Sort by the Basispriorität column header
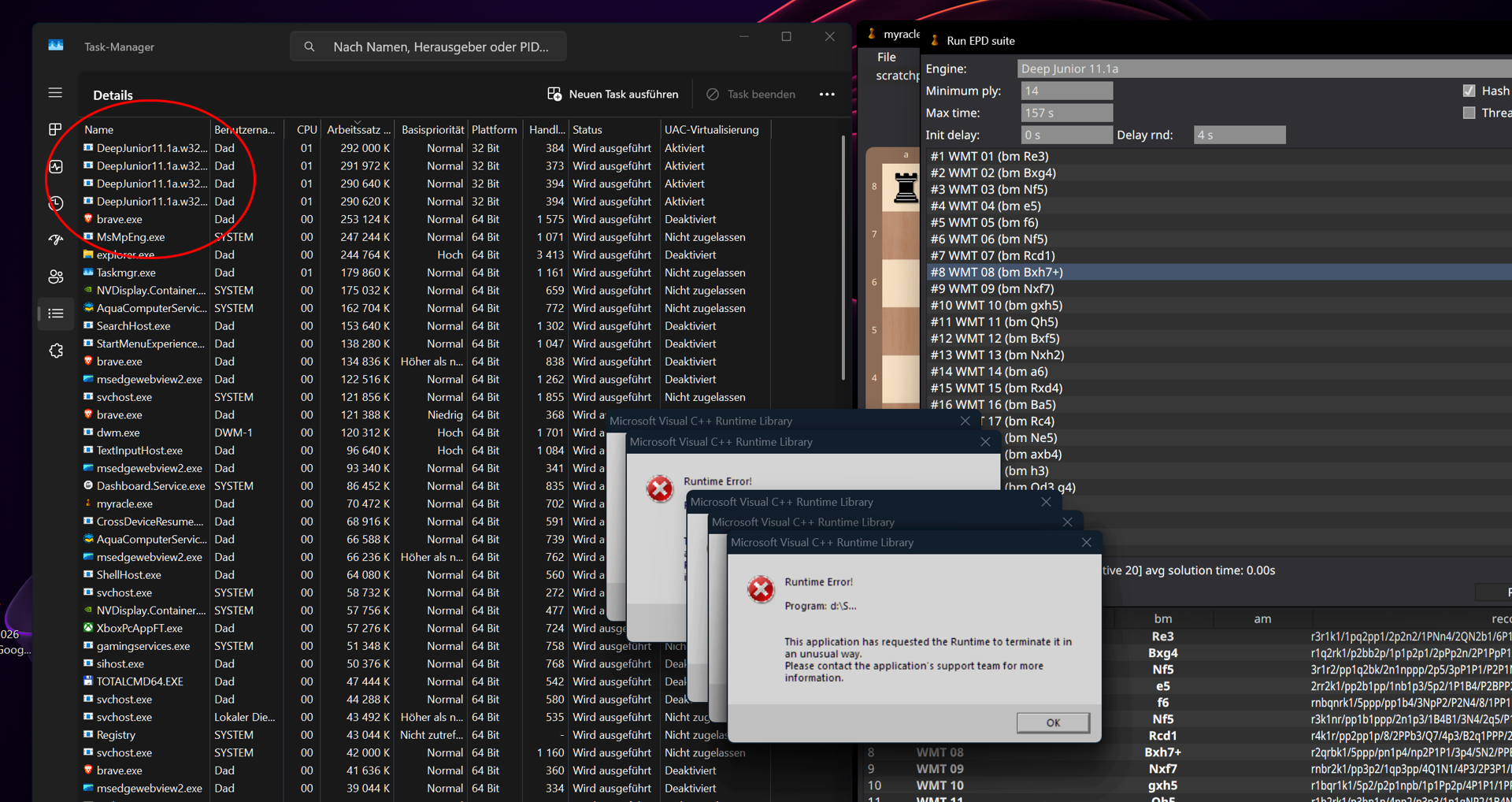This screenshot has height=802, width=1512. [x=432, y=129]
